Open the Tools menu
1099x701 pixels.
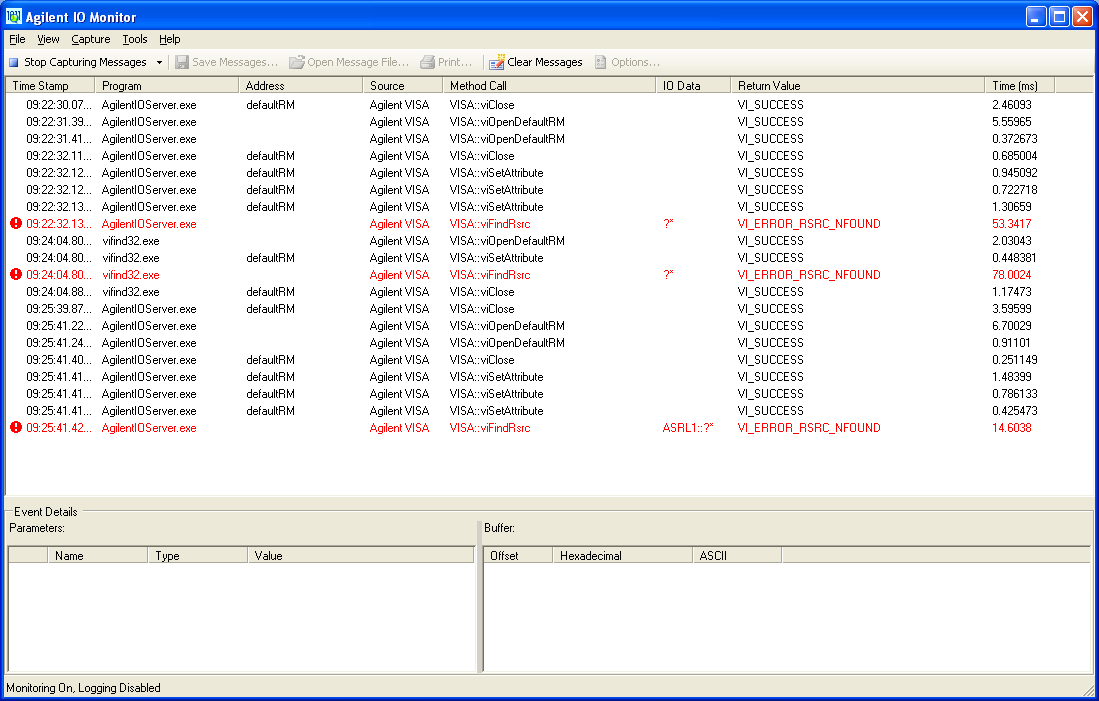(x=134, y=39)
